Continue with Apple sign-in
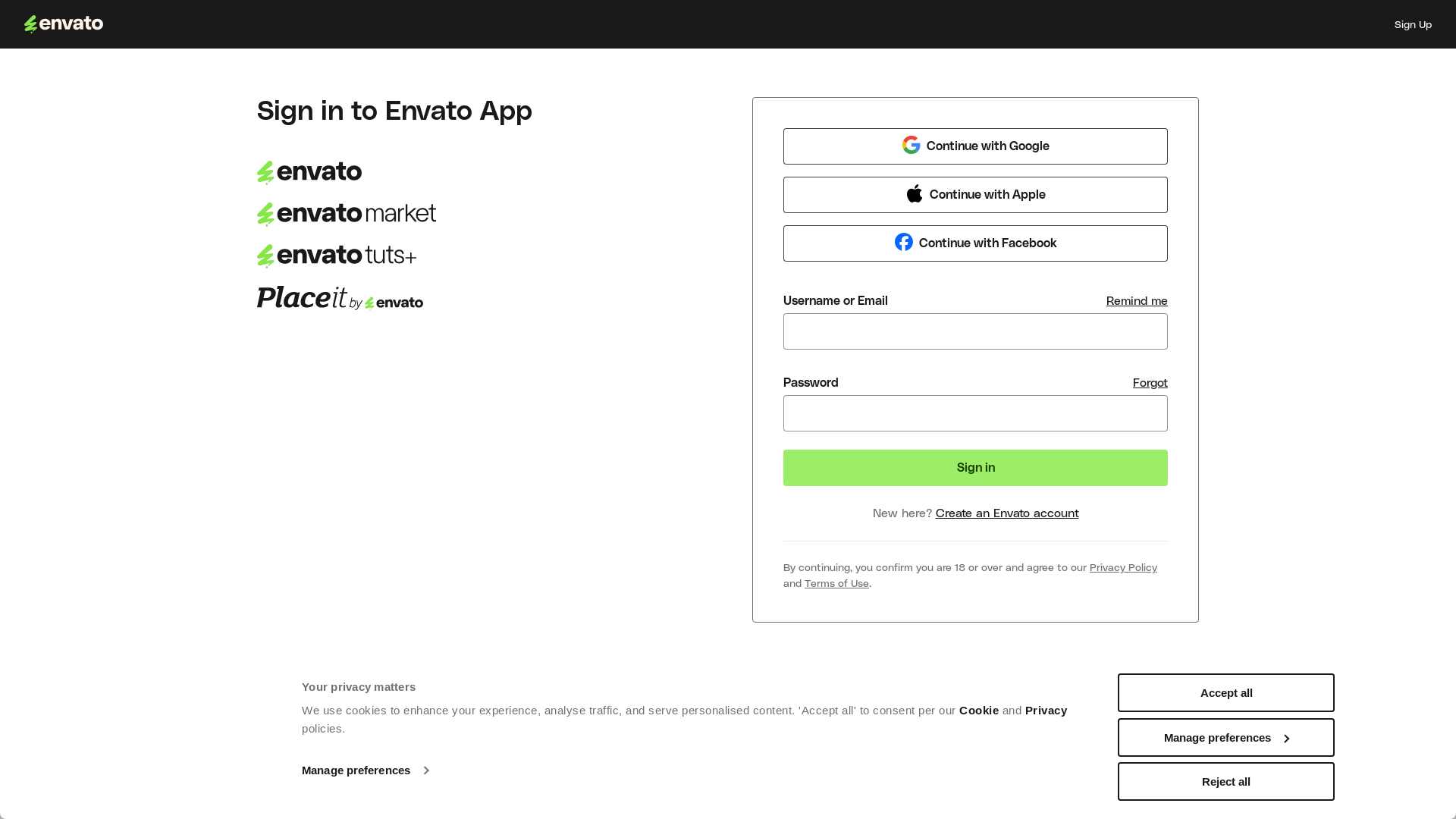1456x819 pixels. (x=975, y=195)
